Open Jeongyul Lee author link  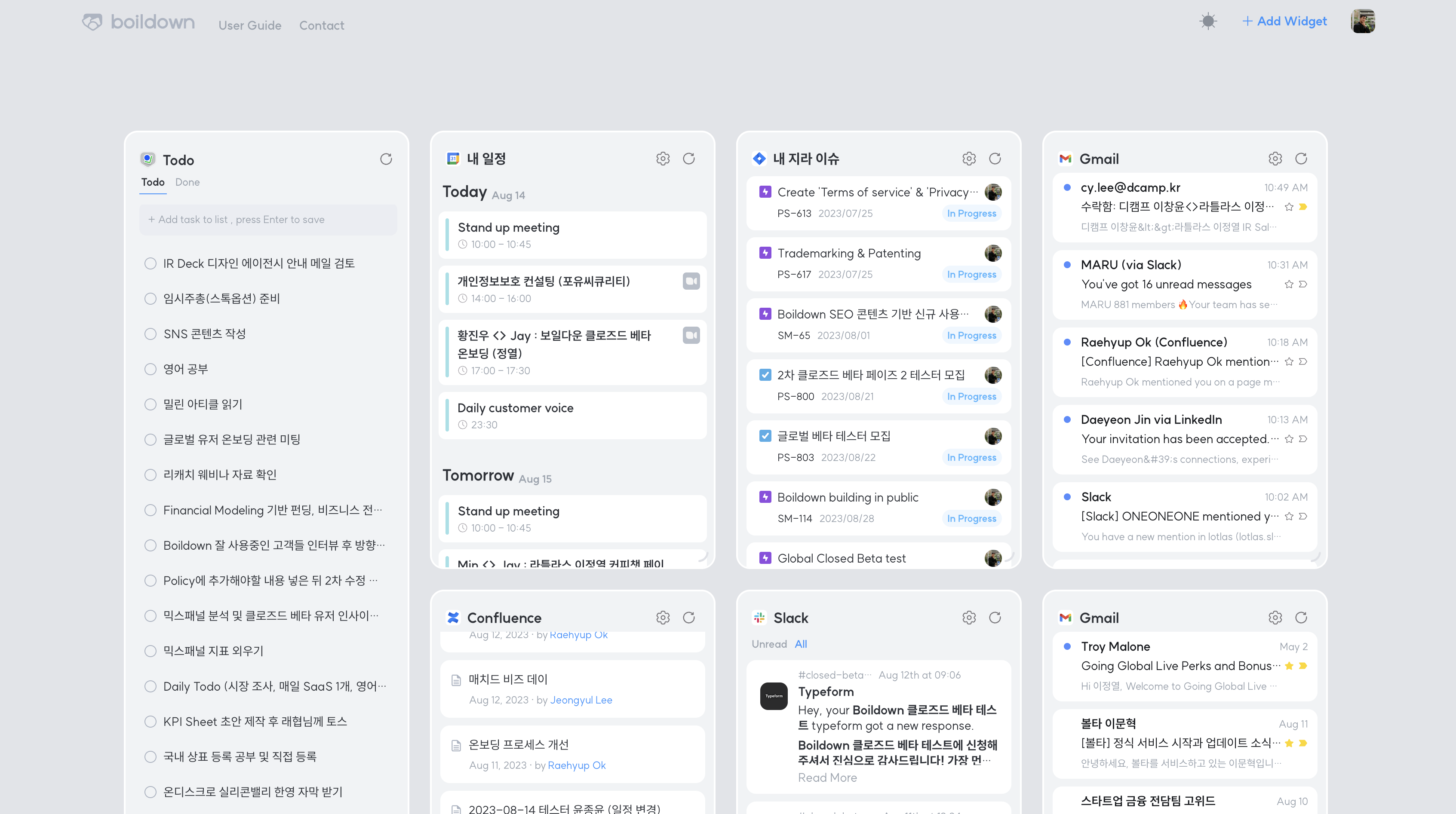point(581,700)
